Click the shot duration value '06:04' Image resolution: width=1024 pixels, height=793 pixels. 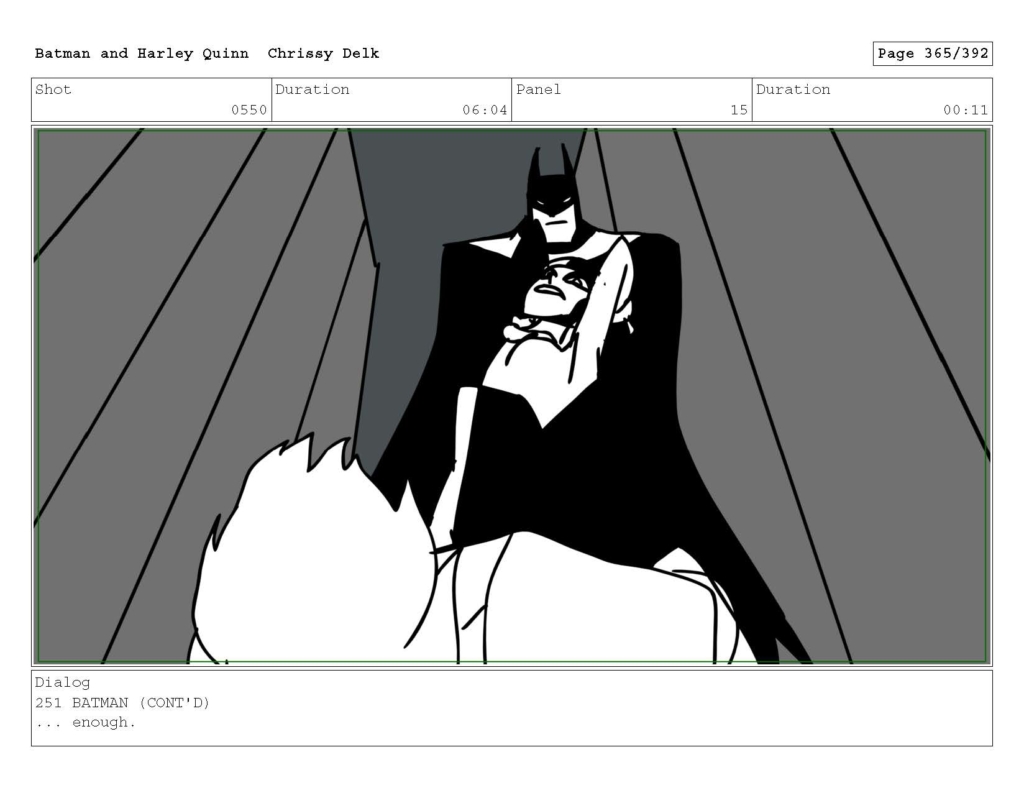485,110
